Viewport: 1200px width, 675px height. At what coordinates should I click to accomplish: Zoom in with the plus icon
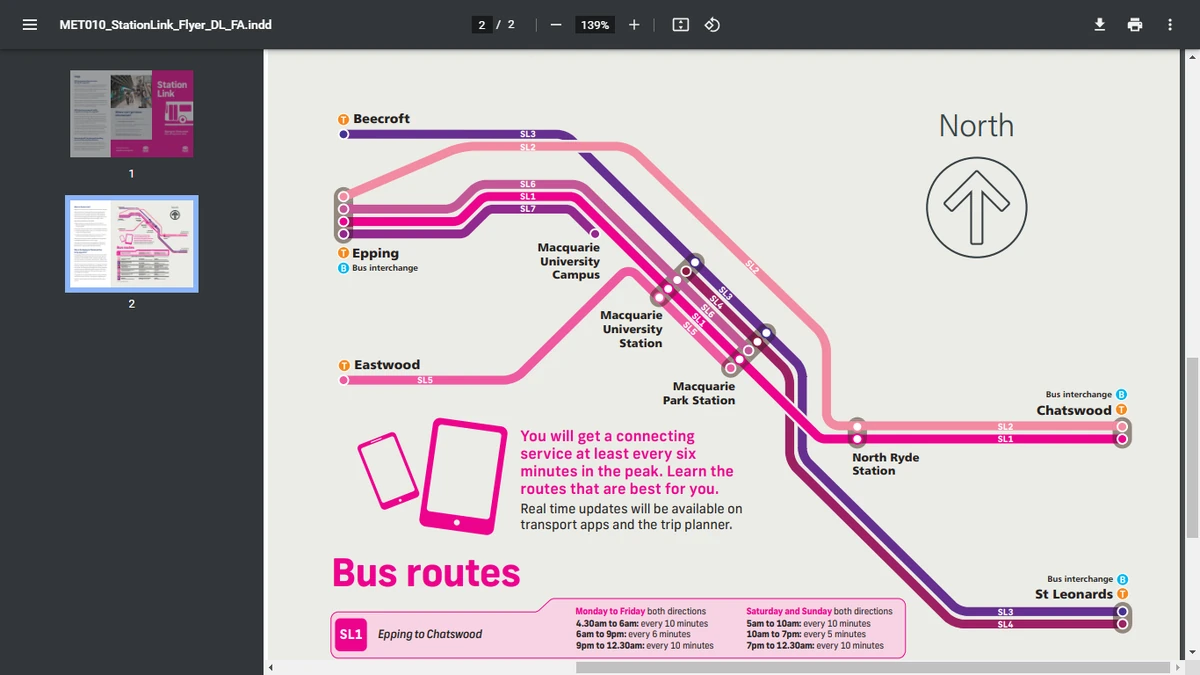pyautogui.click(x=633, y=24)
